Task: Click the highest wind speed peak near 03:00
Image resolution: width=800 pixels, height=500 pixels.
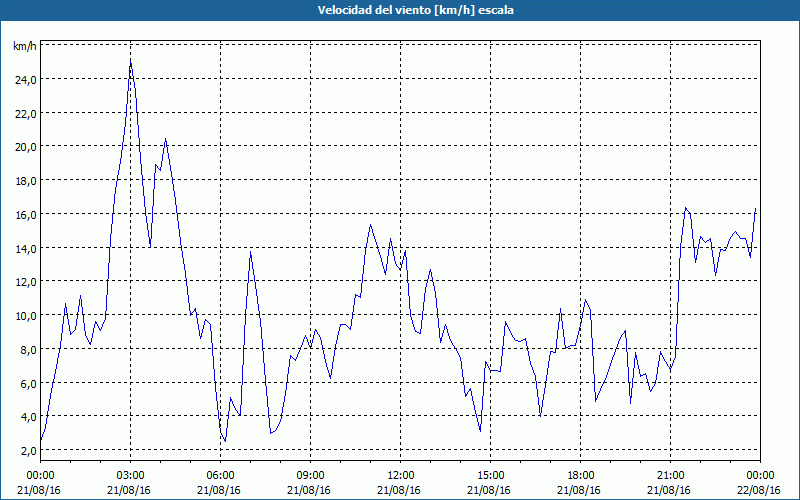Action: pos(131,62)
